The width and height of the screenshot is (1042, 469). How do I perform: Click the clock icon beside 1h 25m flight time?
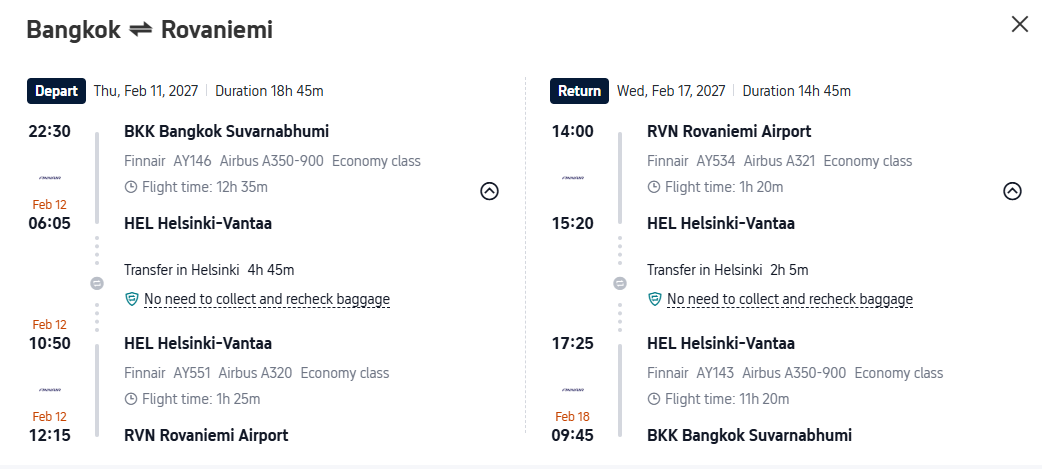(131, 399)
